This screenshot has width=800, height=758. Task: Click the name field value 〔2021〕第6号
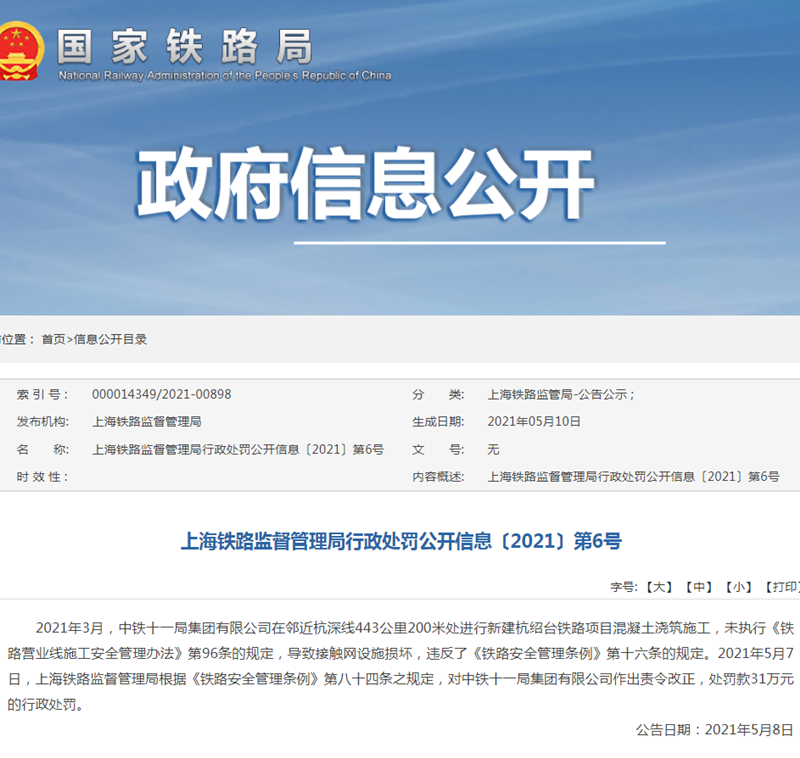point(238,449)
